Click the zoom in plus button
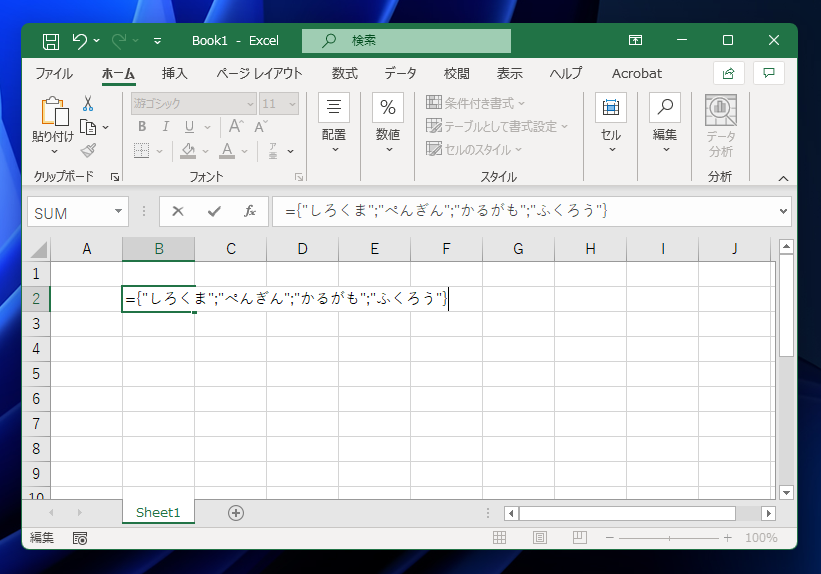821x574 pixels. pyautogui.click(x=727, y=538)
